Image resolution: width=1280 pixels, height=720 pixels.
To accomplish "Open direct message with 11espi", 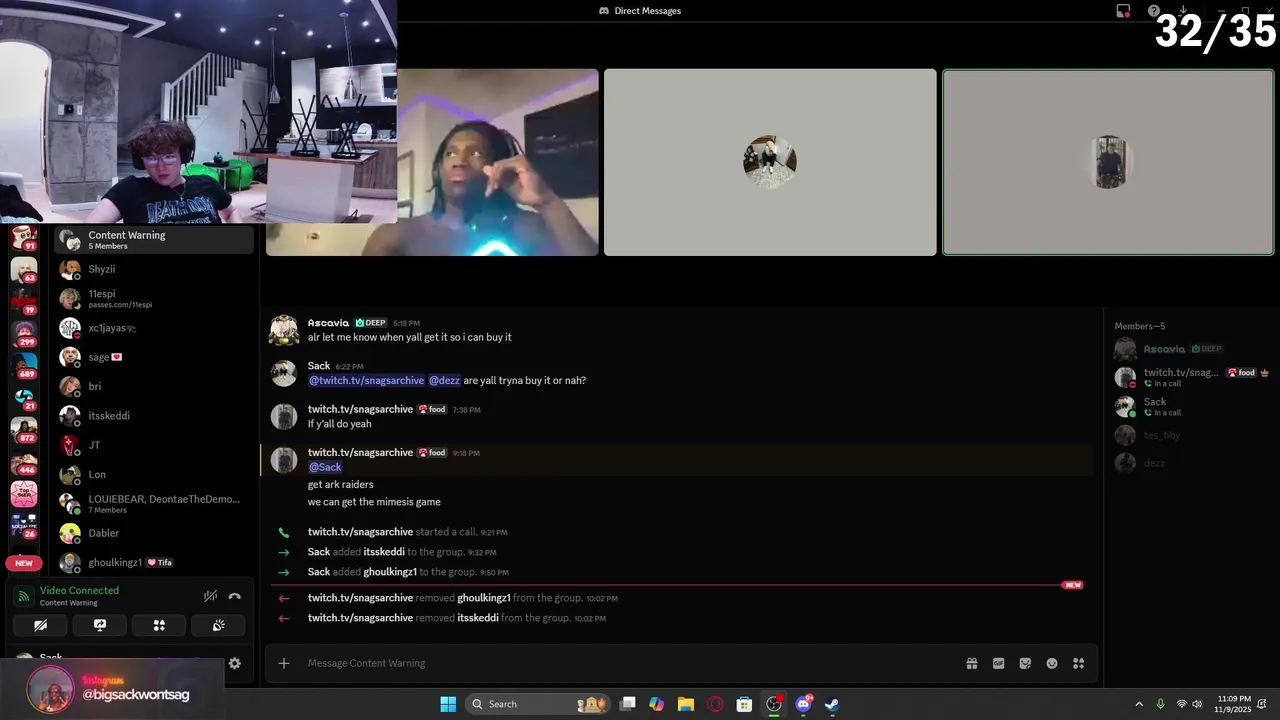I will tap(154, 298).
